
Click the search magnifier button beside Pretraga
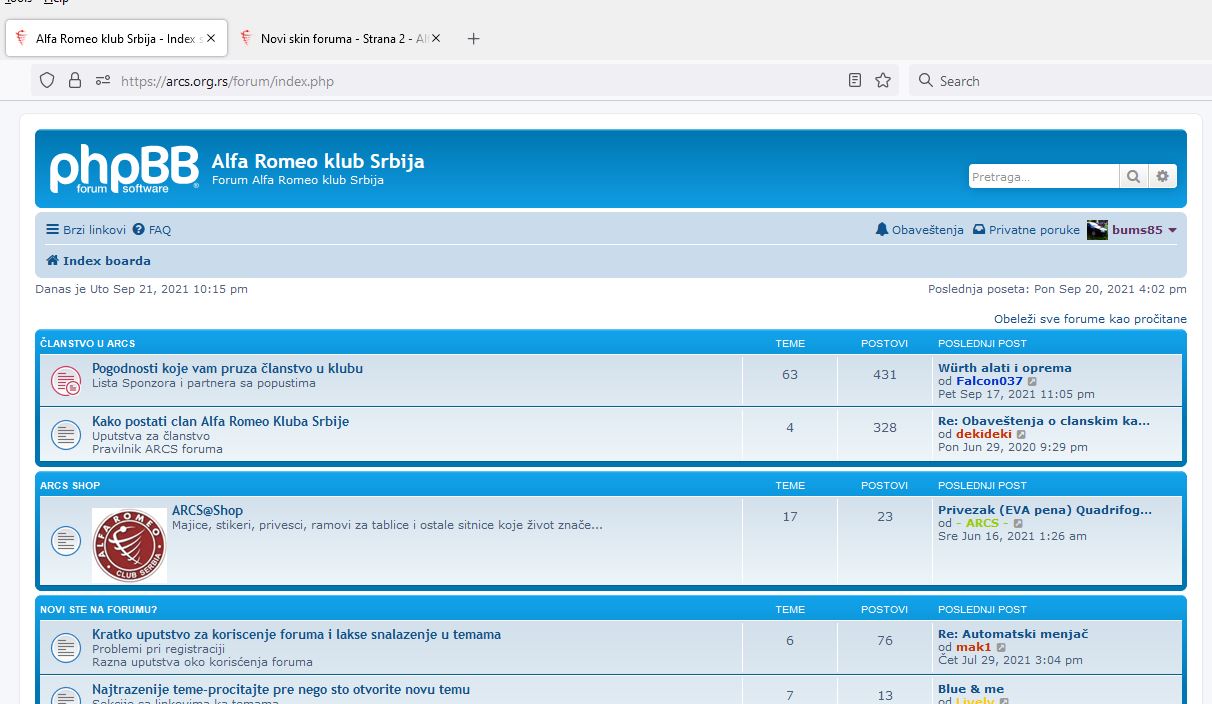pyautogui.click(x=1133, y=176)
